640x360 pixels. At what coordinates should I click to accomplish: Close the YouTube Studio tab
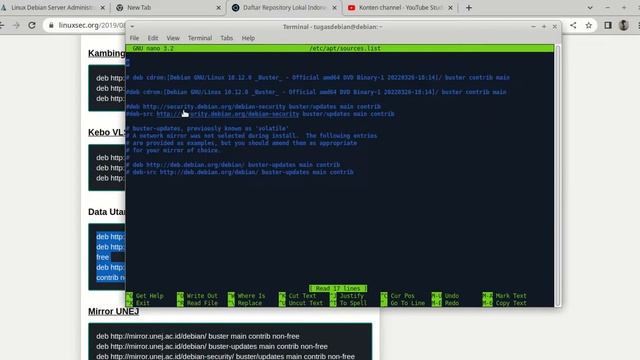click(450, 8)
